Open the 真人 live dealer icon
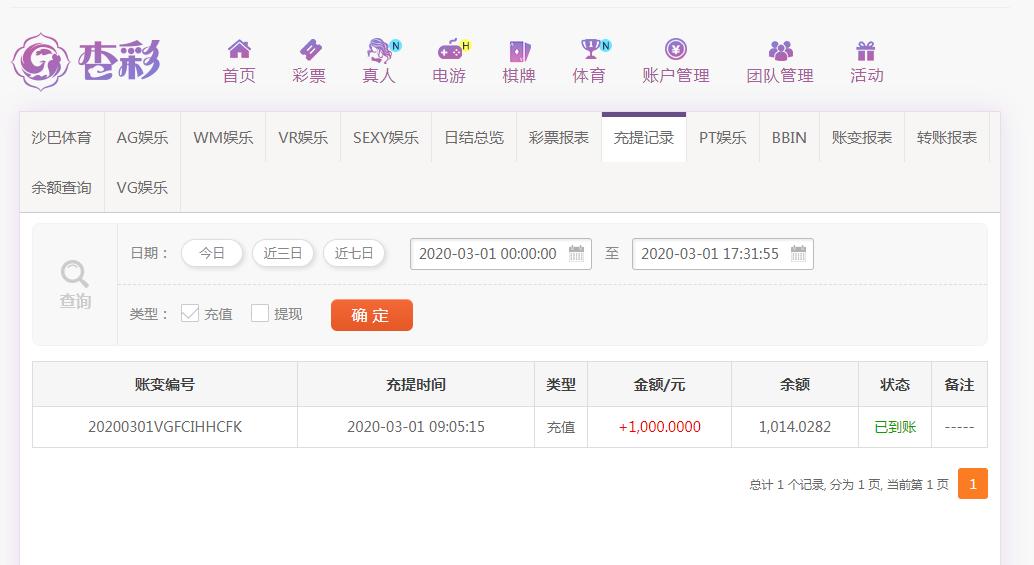 [x=380, y=49]
